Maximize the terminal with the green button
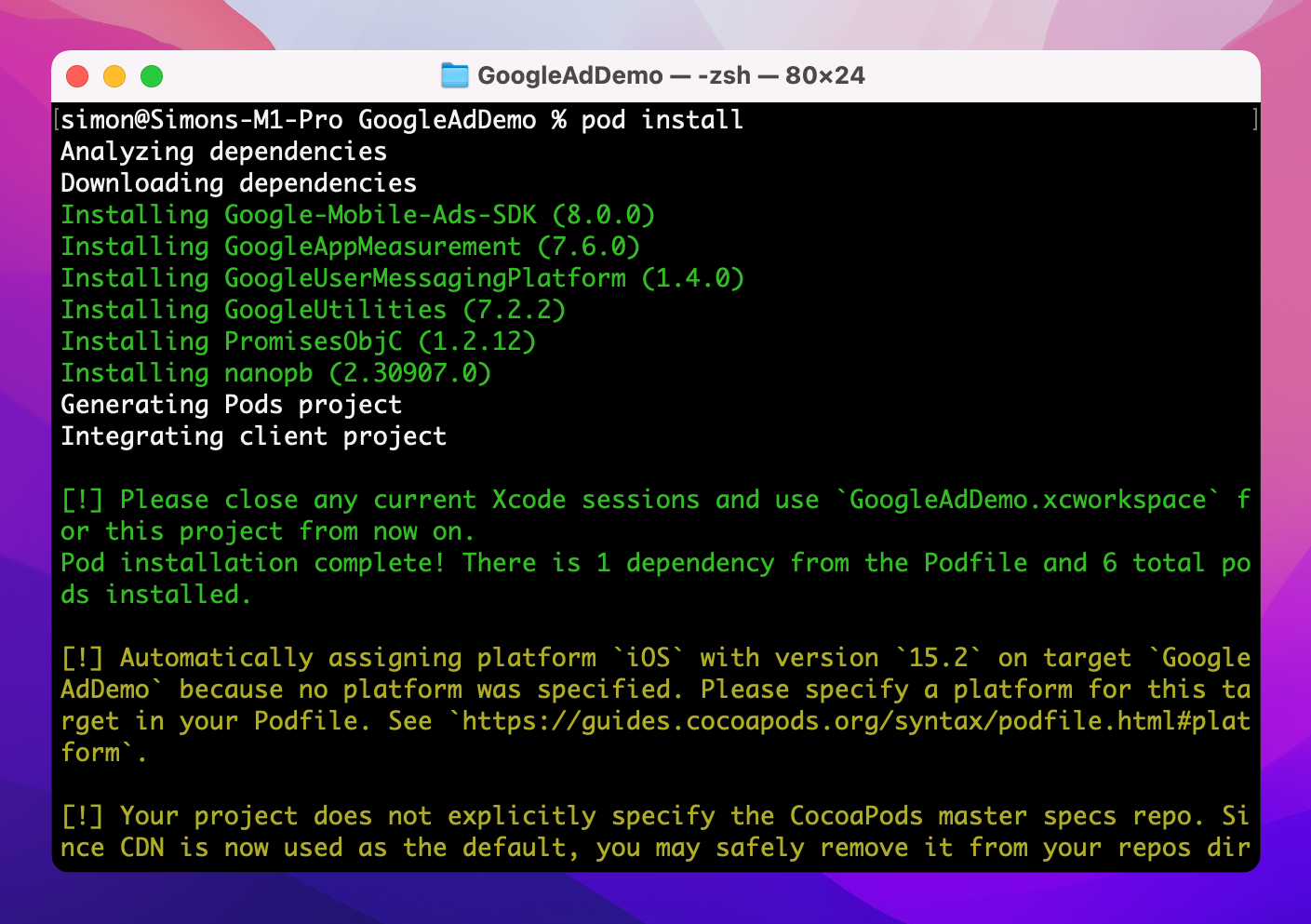 click(x=152, y=76)
